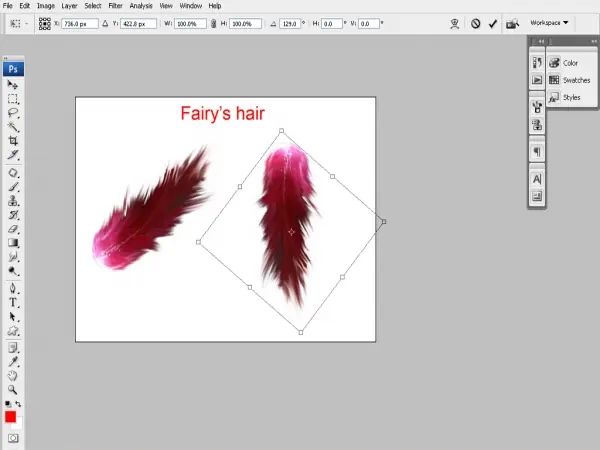Select the Pen tool
This screenshot has height=450, width=600.
point(13,288)
